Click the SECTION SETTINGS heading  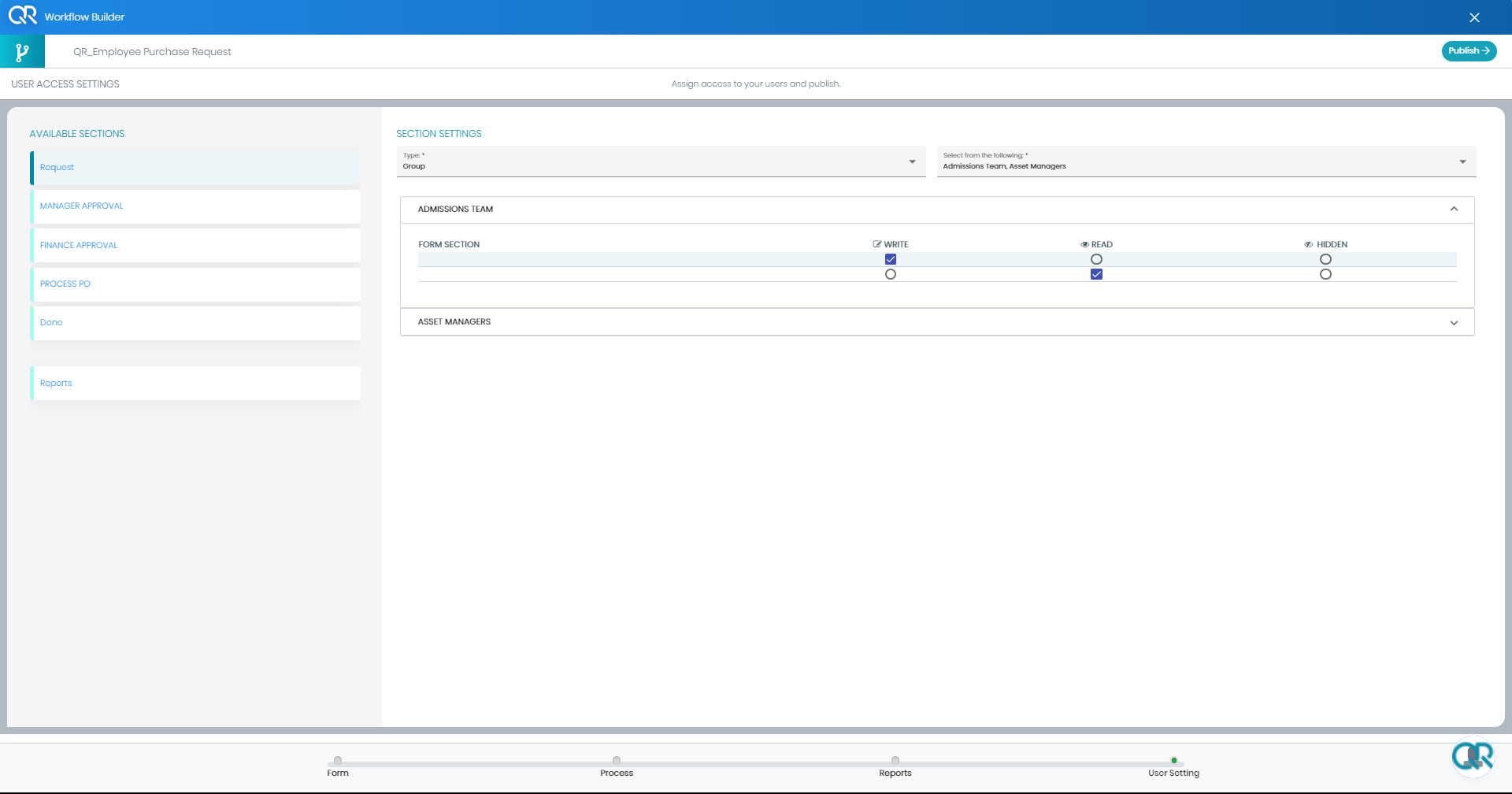tap(439, 134)
